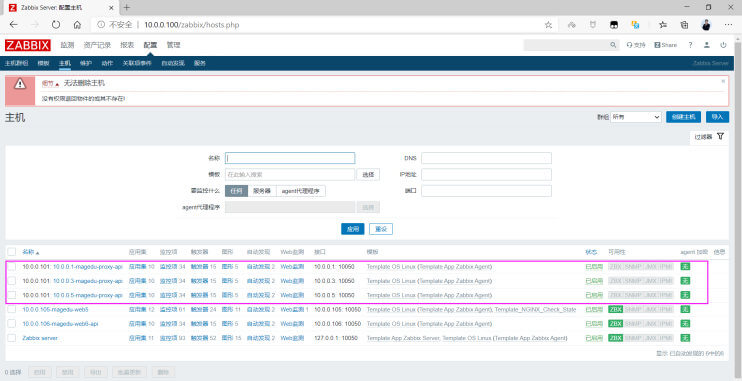Click the Tampermonkey extension icon
The image size is (742, 381).
614,25
